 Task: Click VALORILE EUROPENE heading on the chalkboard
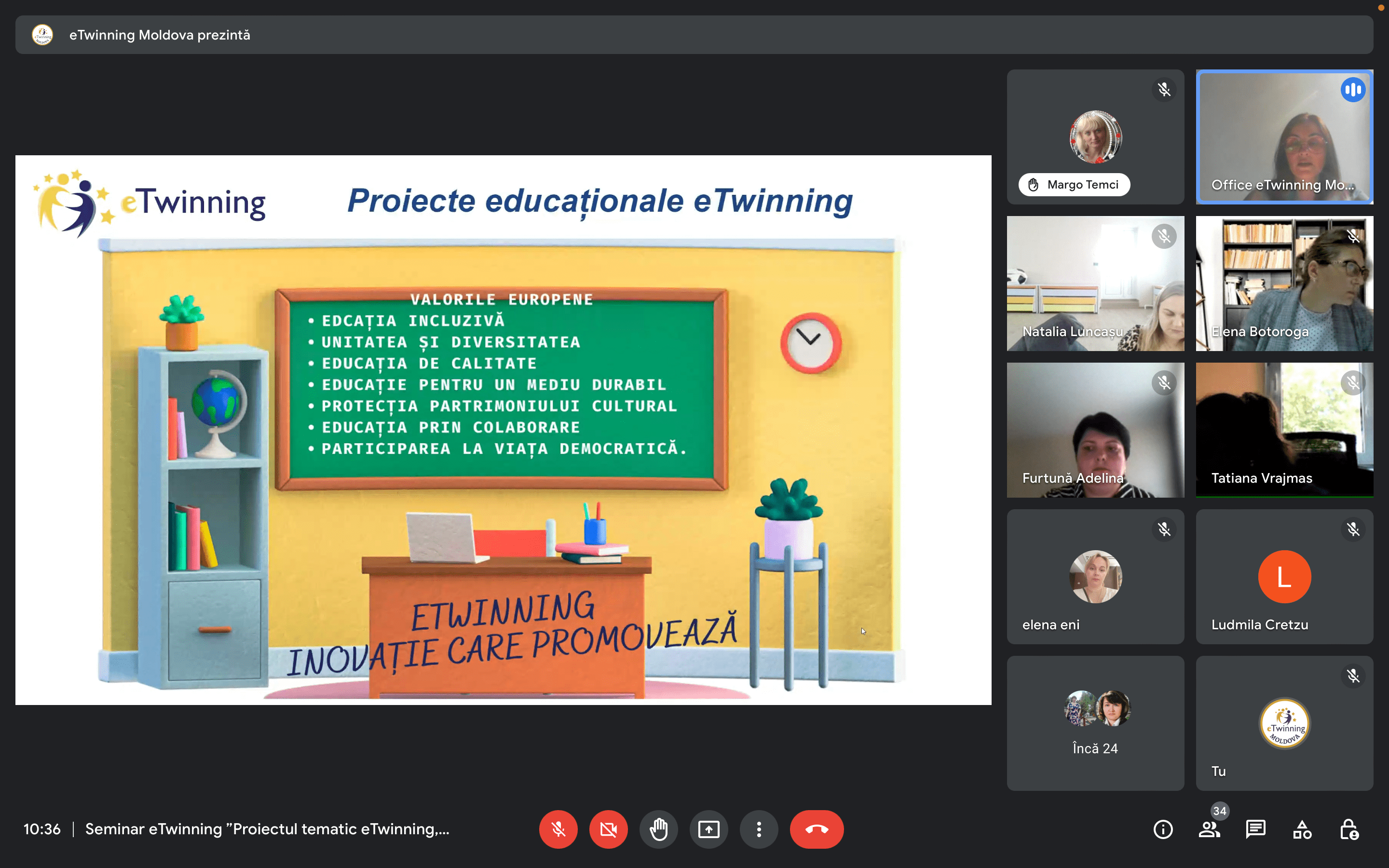[501, 299]
